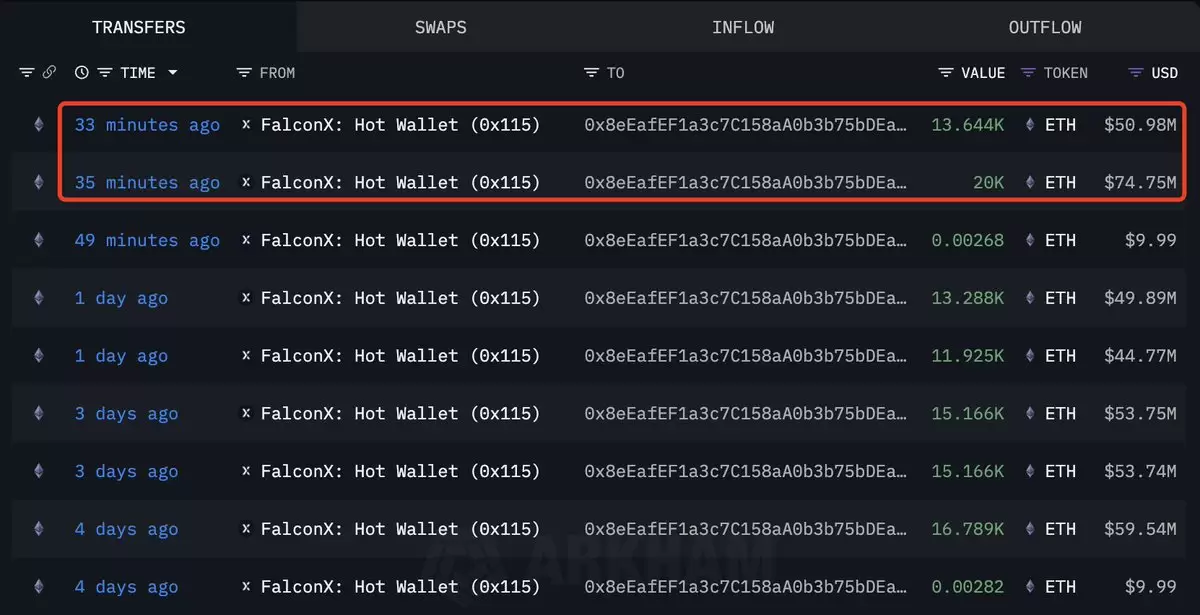Click the USD amount '$53.75M'
Screen dimensions: 1200x615
pos(1140,414)
